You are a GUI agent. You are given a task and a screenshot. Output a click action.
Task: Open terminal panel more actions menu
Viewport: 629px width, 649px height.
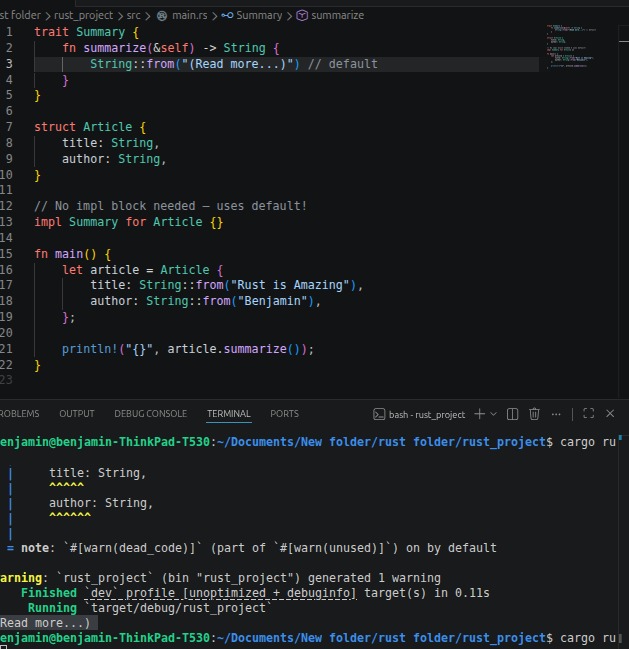tap(556, 414)
